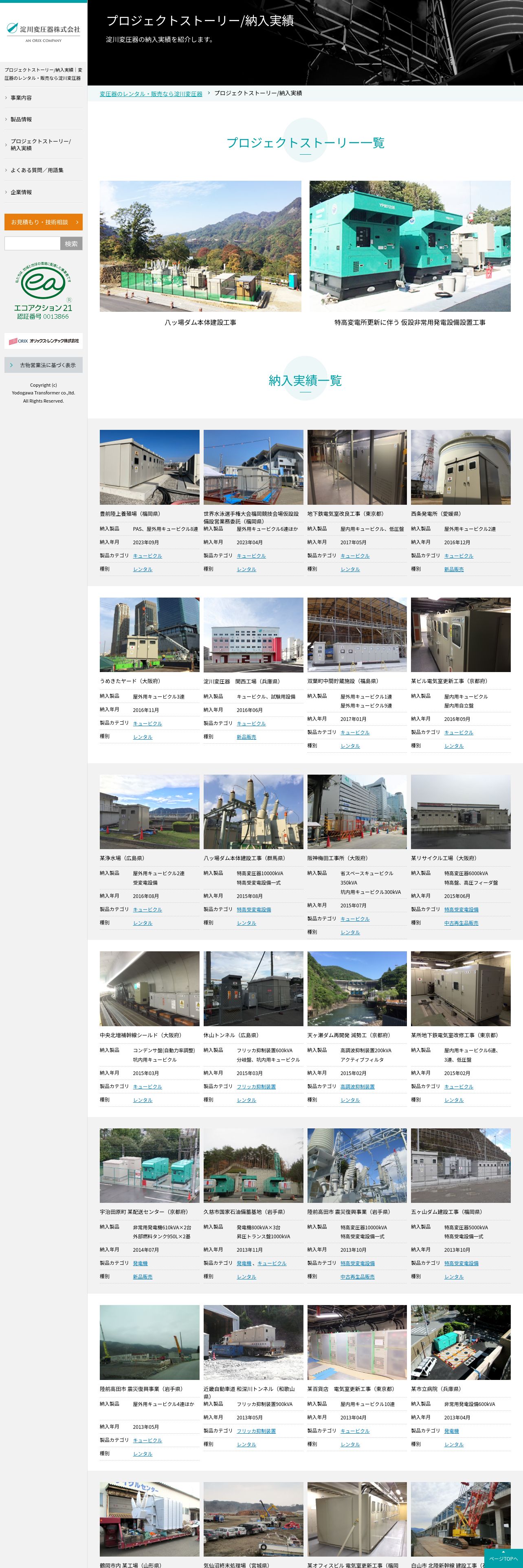Screen dimensions: 523x1568
Task: Click the お見積もり・技術相談 orange button
Action: 43,222
